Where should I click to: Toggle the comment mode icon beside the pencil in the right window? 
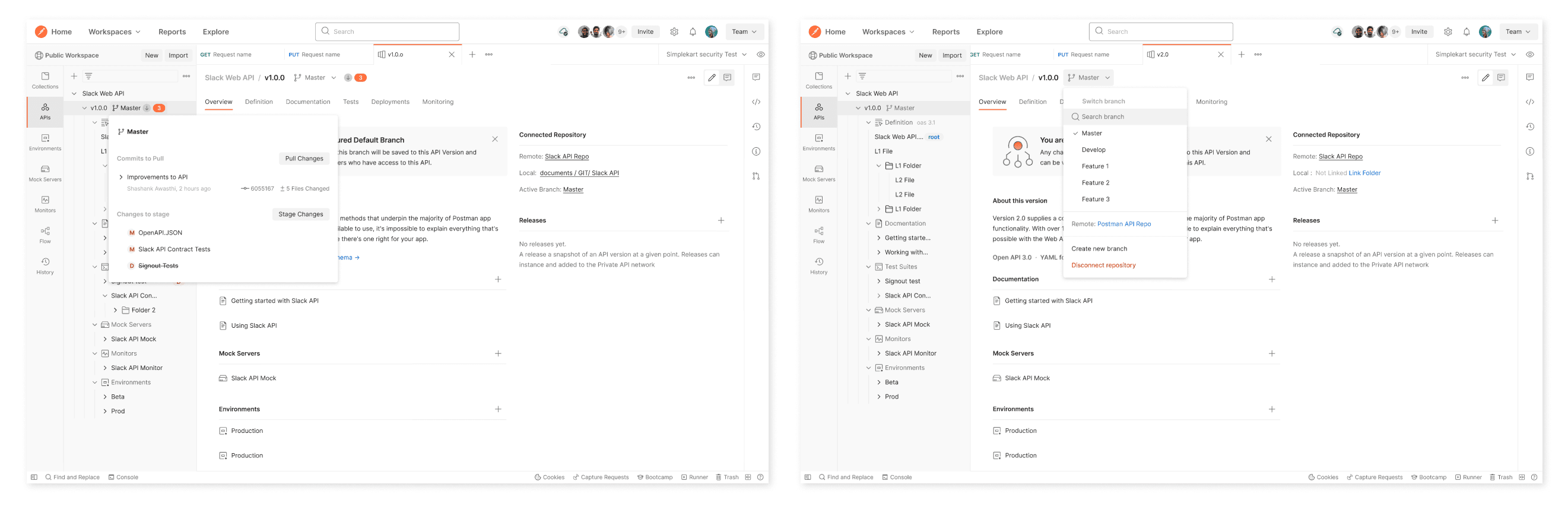pyautogui.click(x=1501, y=77)
